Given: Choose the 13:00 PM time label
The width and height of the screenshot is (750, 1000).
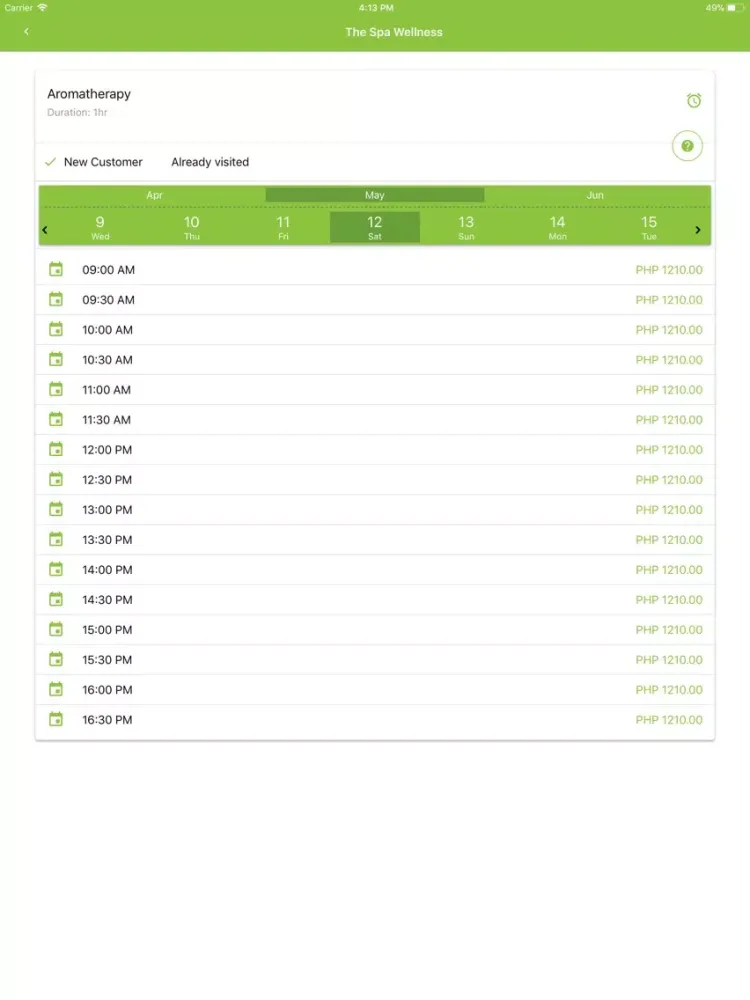Looking at the screenshot, I should pos(107,510).
